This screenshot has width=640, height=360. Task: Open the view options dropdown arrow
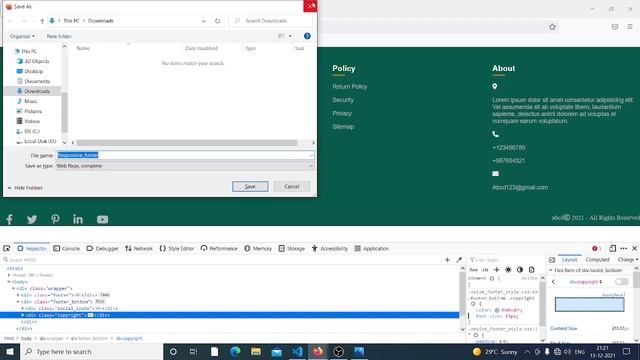pyautogui.click(x=290, y=36)
